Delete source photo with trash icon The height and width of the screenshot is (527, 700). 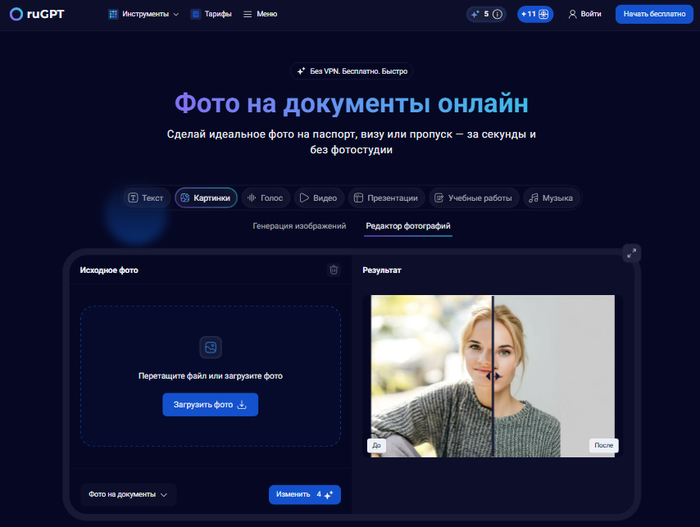[334, 270]
